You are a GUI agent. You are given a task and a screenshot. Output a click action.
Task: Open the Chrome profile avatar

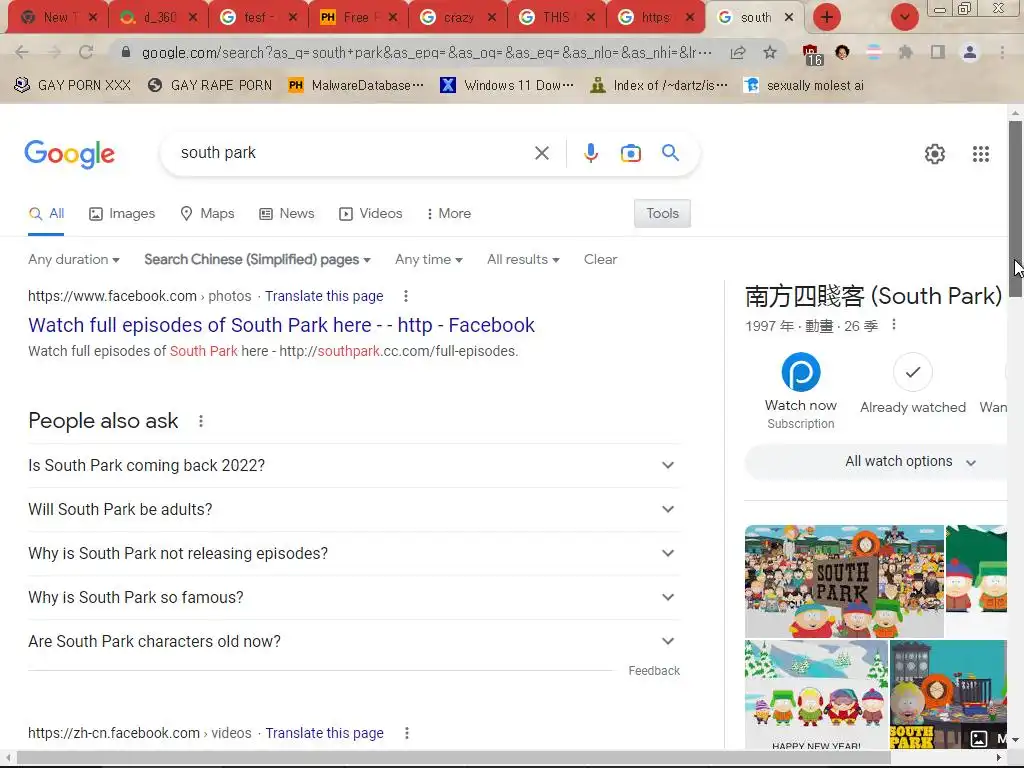[x=970, y=52]
